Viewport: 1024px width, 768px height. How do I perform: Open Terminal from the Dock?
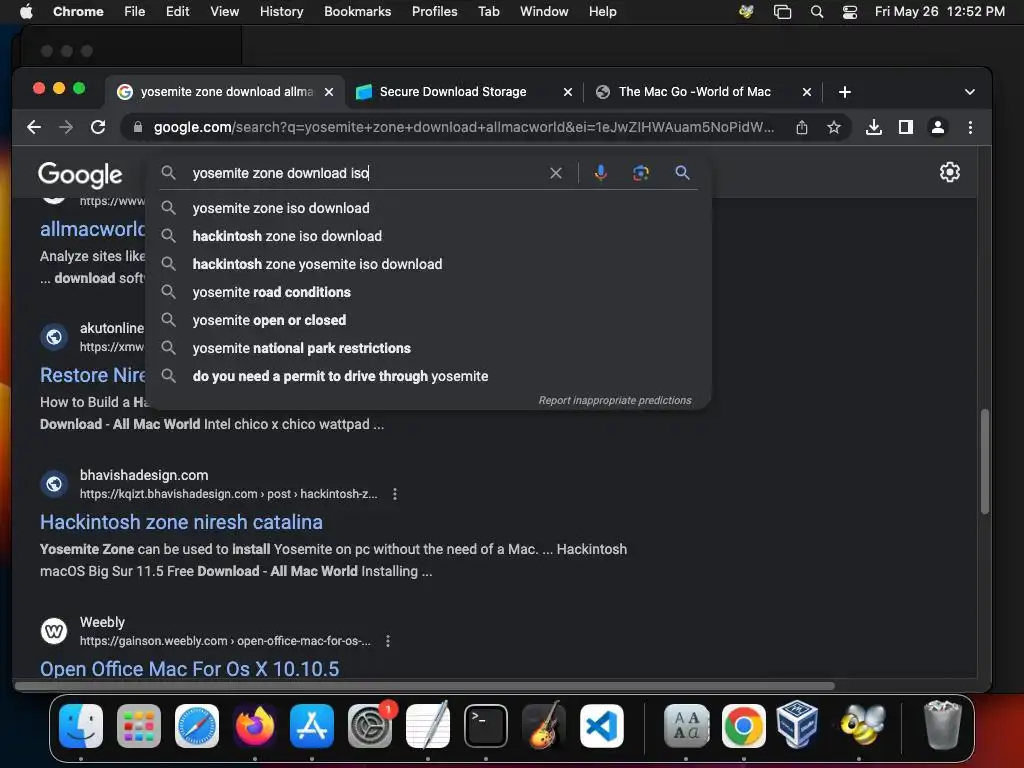click(486, 726)
